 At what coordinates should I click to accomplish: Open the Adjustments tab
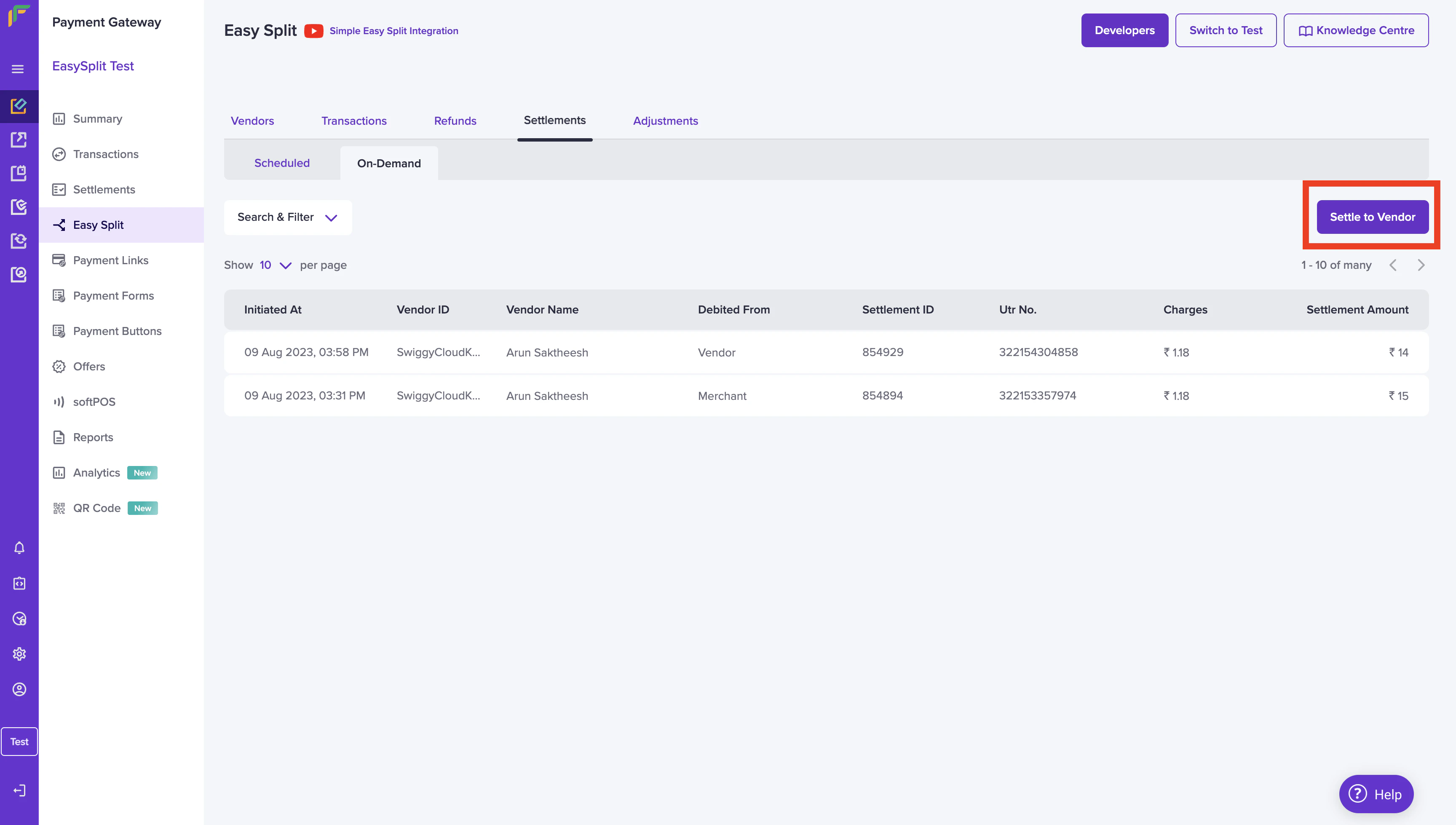click(x=665, y=121)
